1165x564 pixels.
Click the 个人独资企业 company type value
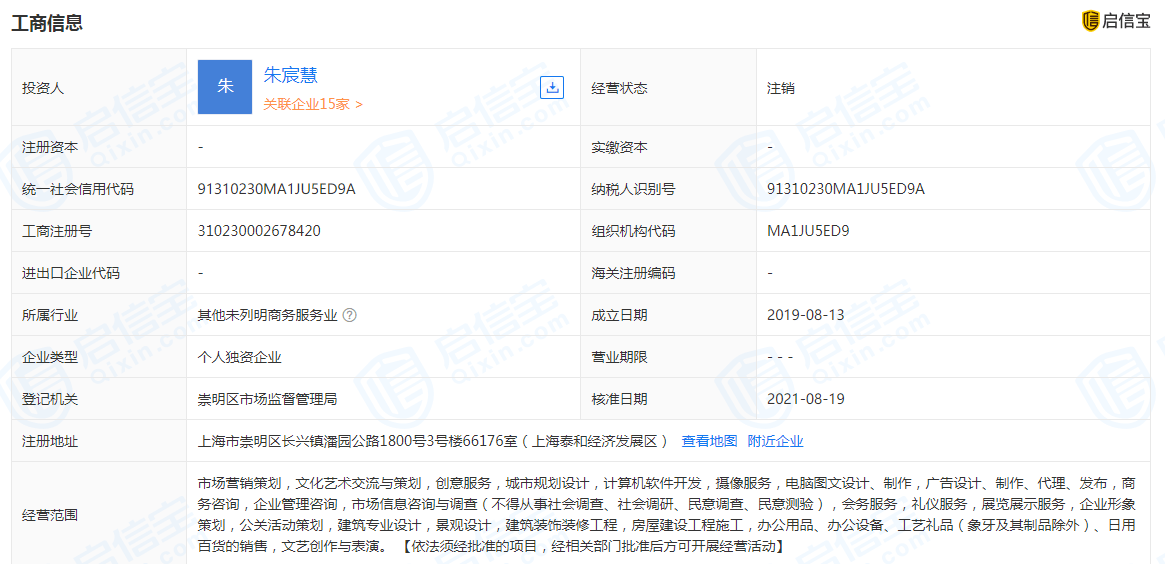tap(239, 357)
